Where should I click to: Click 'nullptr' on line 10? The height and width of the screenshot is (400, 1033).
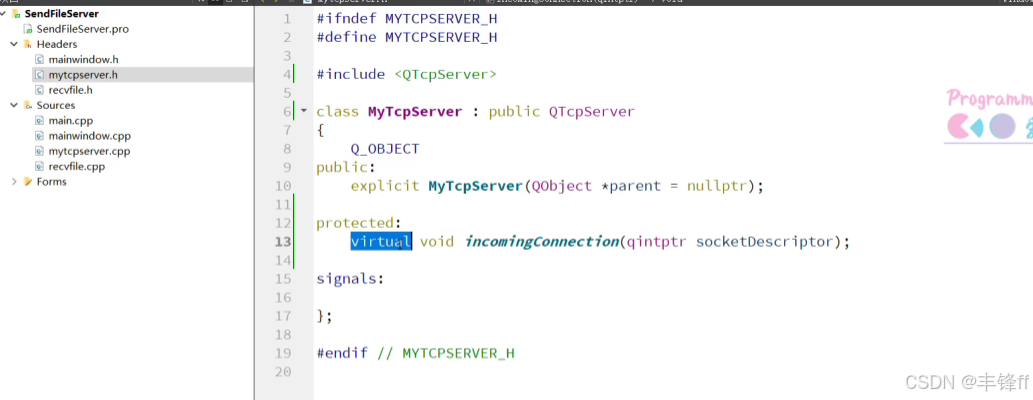tap(717, 186)
